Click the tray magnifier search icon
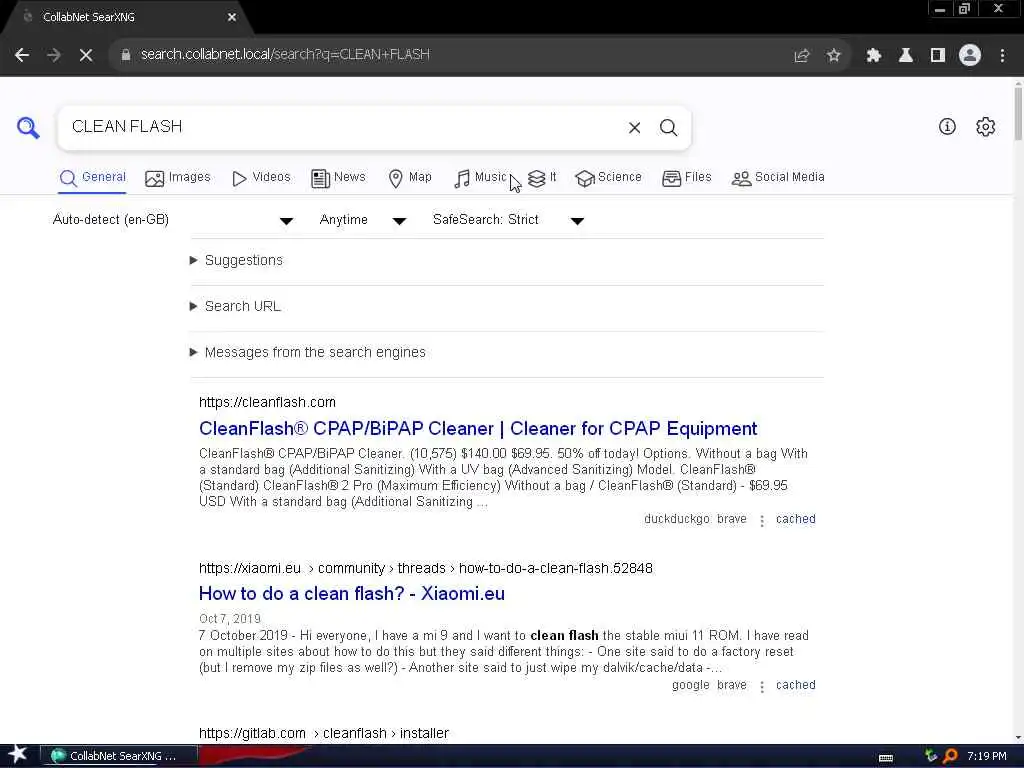This screenshot has height=768, width=1024. click(x=951, y=756)
